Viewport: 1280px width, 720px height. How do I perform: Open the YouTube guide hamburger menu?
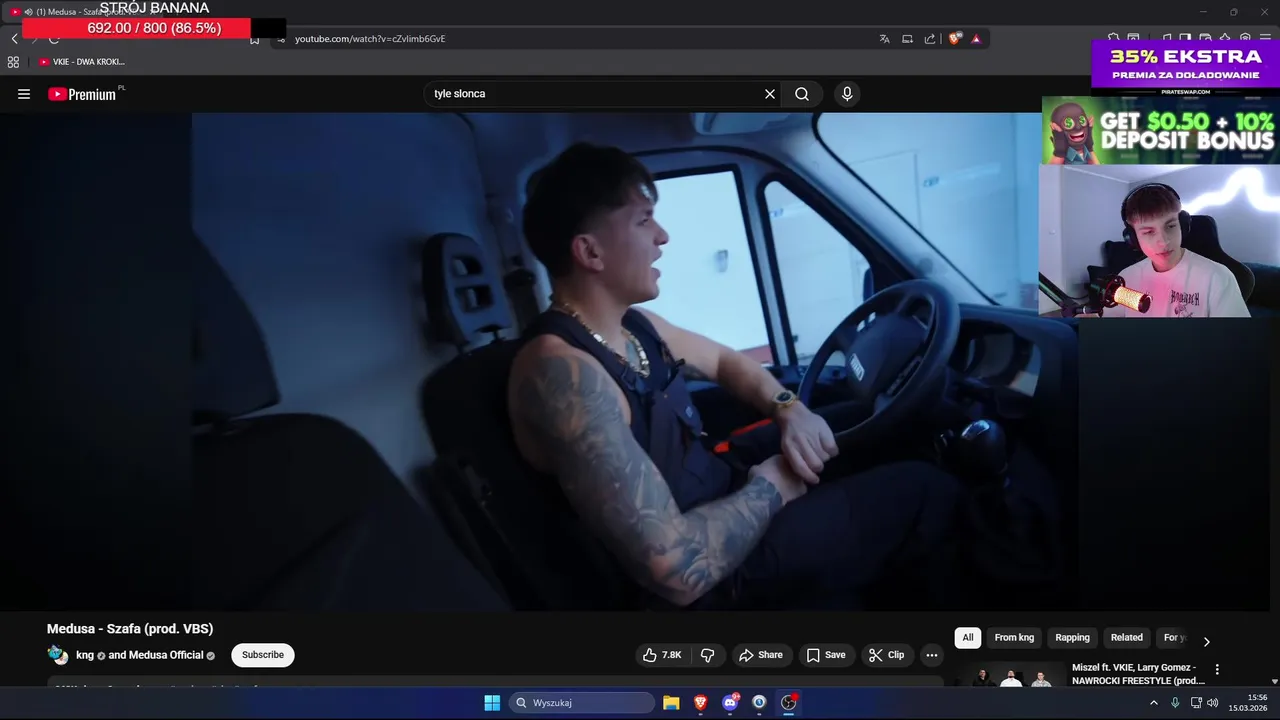pos(24,94)
